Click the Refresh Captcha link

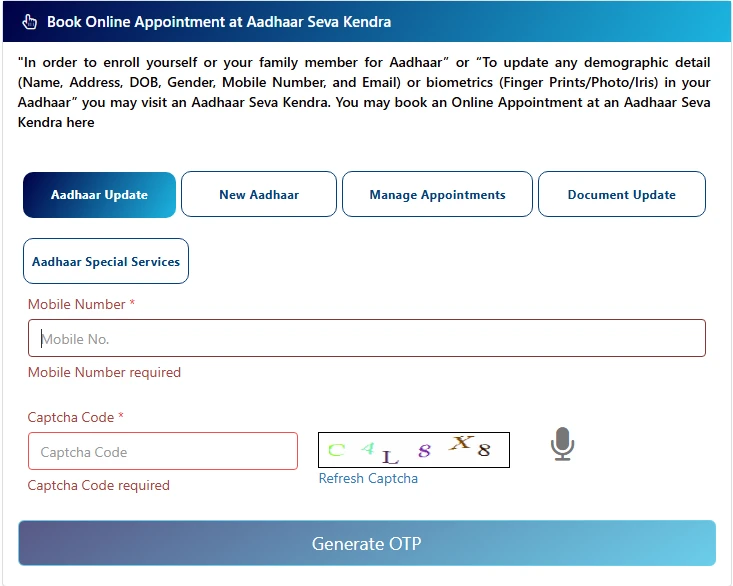pos(368,478)
